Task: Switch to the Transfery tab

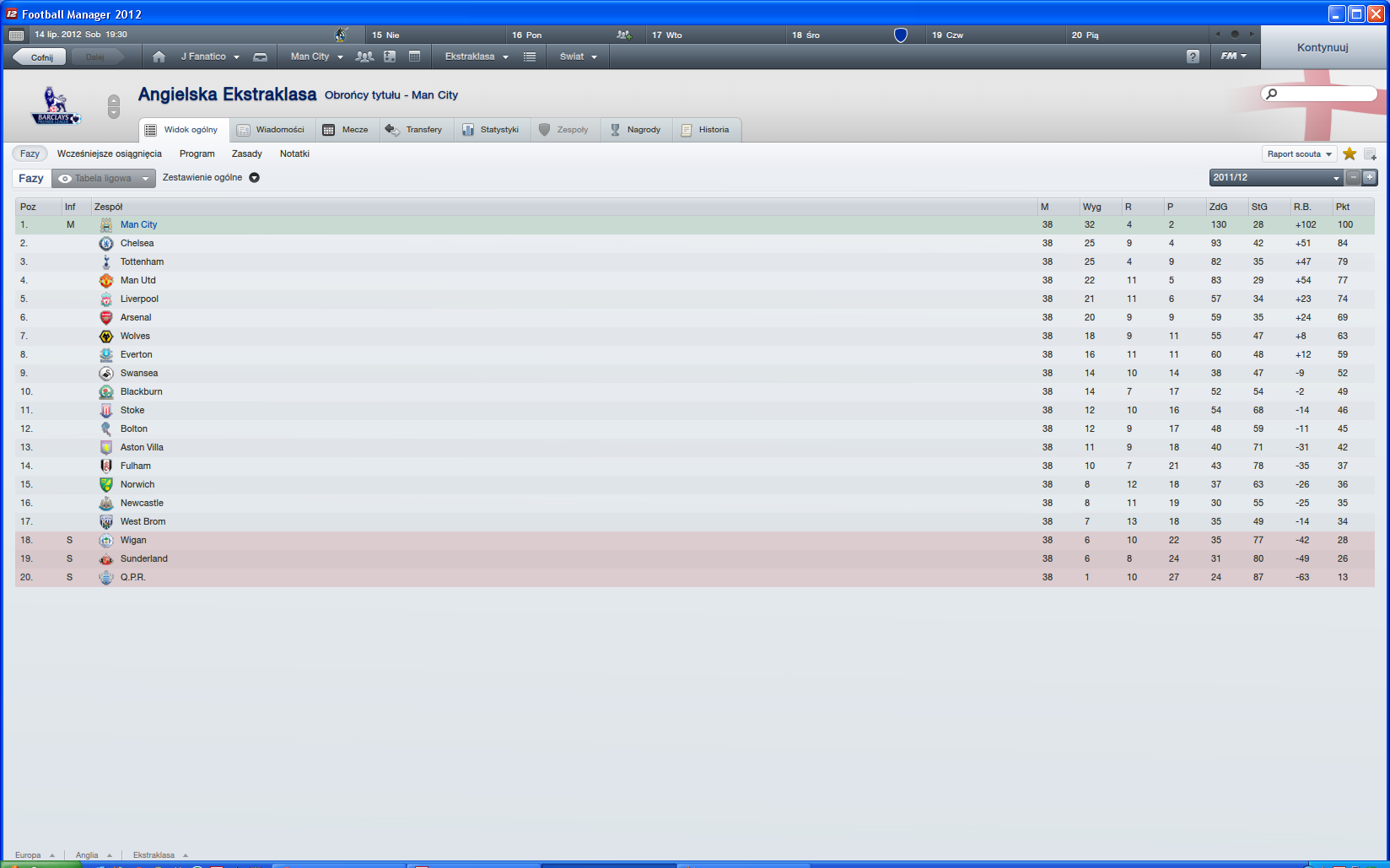Action: click(x=415, y=129)
